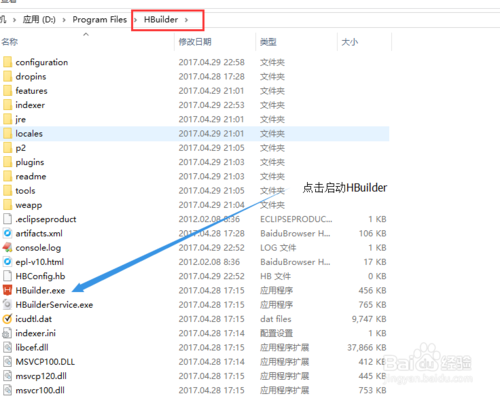Click the HB 文件 type cell
Image resolution: width=500 pixels, height=396 pixels.
(275, 276)
